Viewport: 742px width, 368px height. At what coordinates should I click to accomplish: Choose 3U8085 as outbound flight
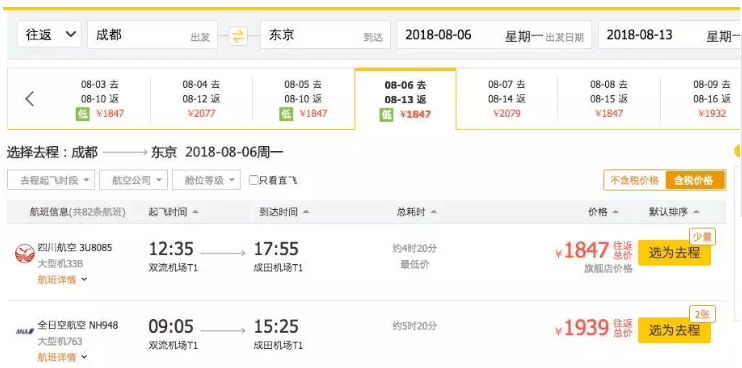[x=674, y=253]
